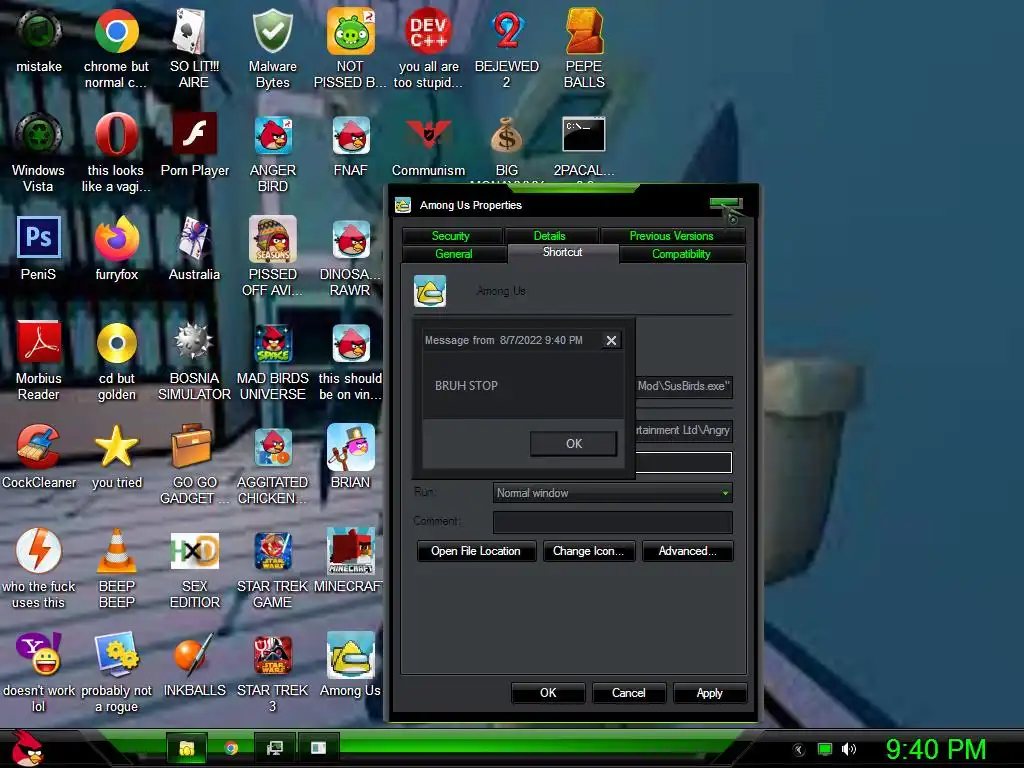Select the Shortcut tab

click(x=563, y=253)
